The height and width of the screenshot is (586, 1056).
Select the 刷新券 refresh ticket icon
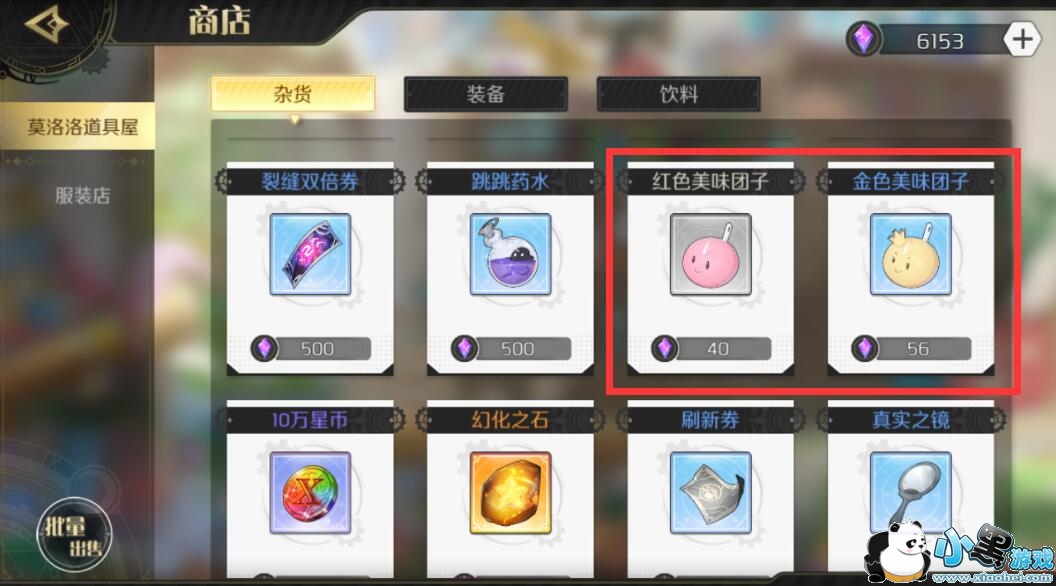point(711,493)
